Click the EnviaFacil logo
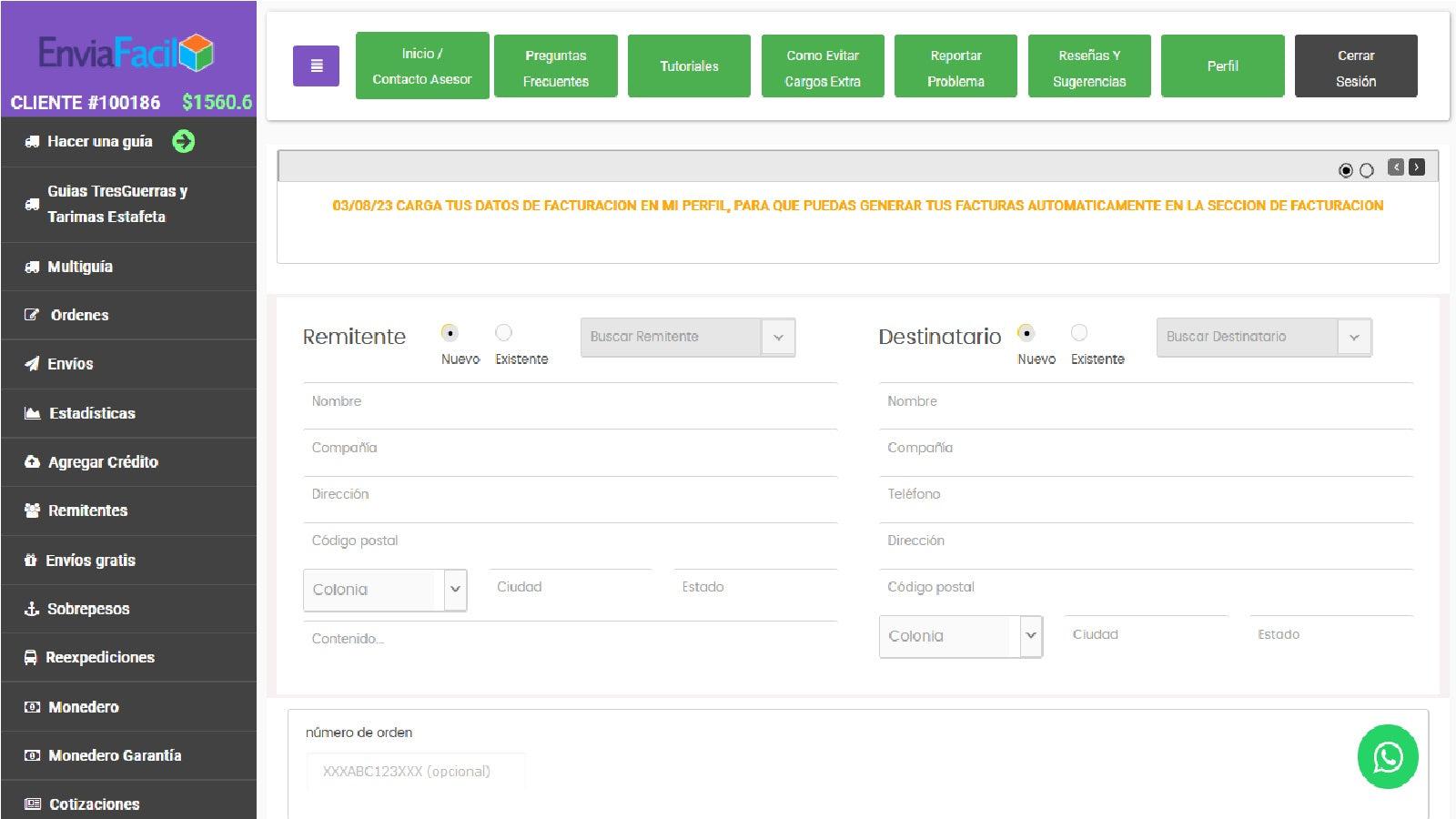1456x819 pixels. click(x=126, y=53)
